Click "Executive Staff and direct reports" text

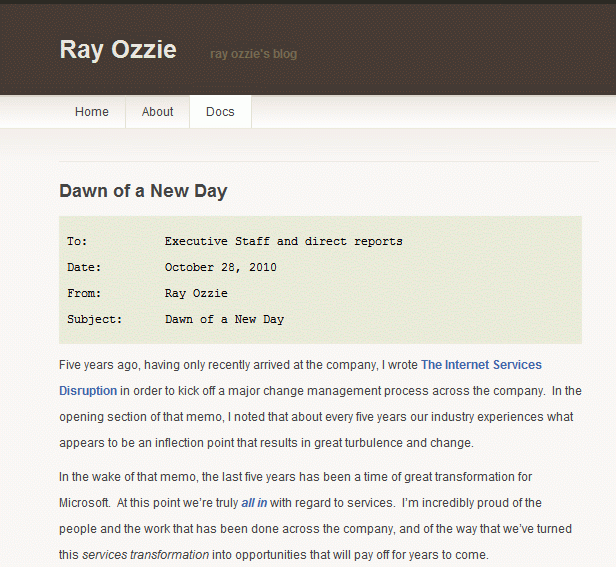(284, 241)
